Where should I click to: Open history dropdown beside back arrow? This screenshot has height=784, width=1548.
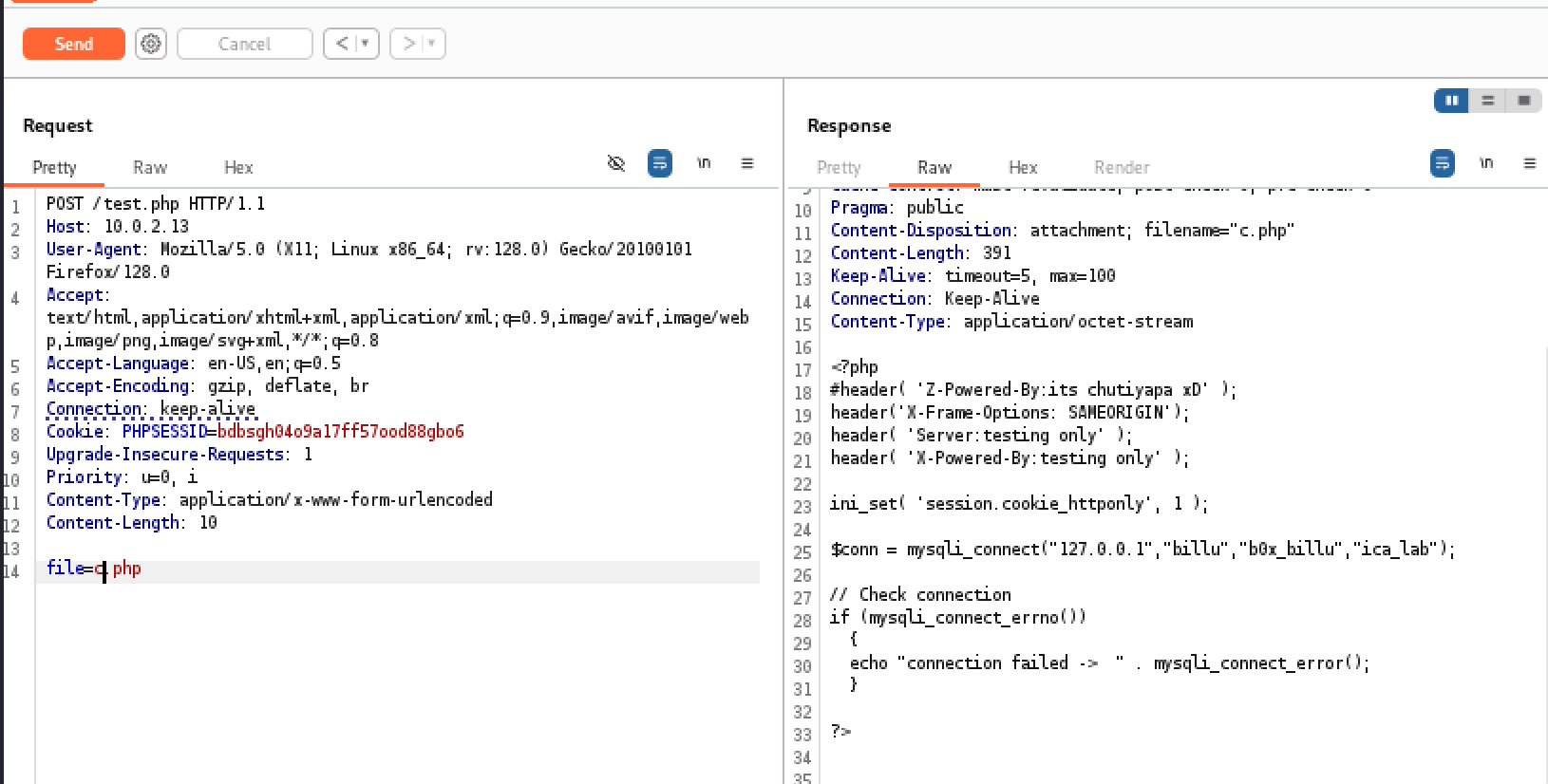367,44
